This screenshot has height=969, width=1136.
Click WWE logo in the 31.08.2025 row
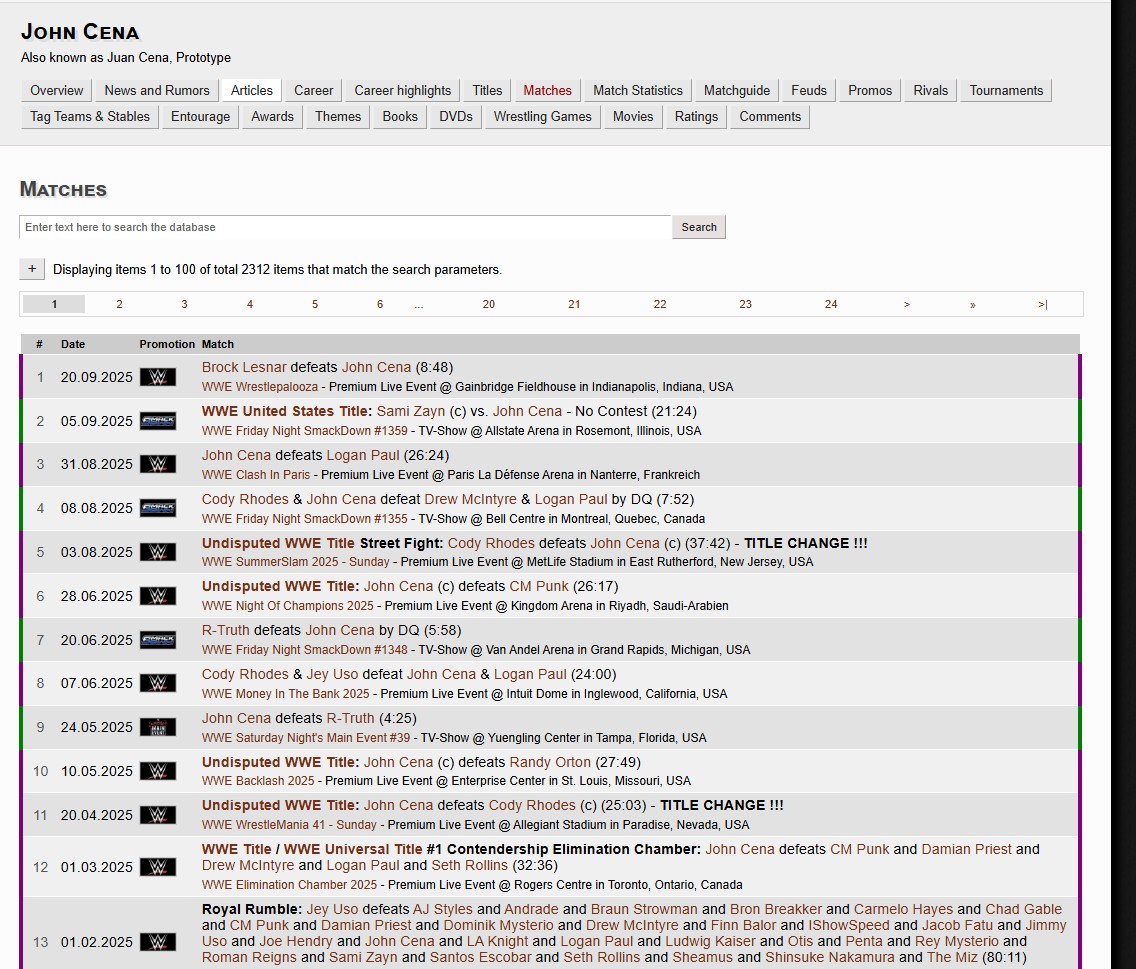pyautogui.click(x=157, y=465)
